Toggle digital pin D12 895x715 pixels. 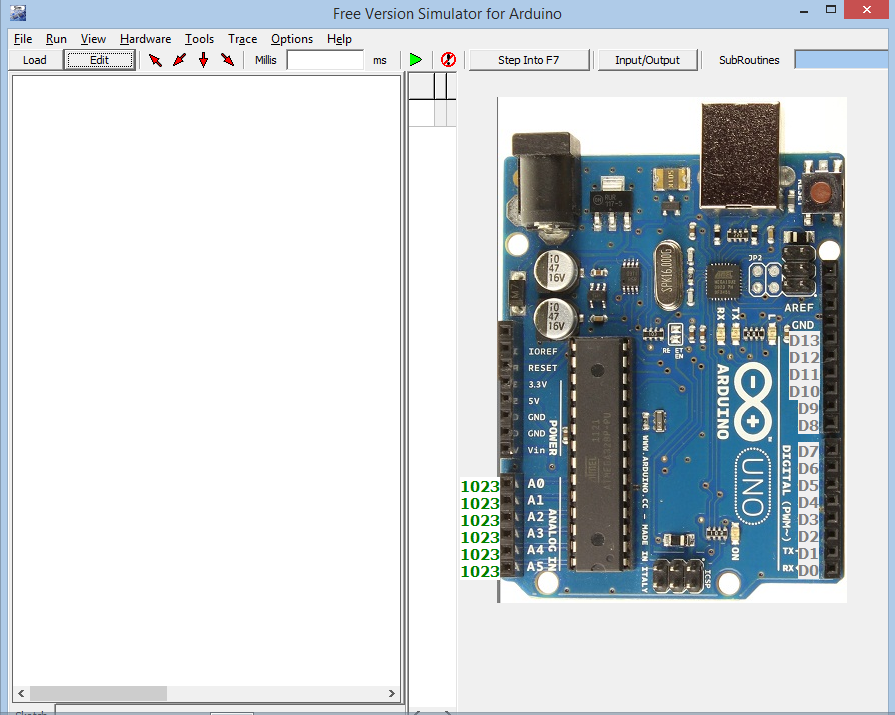point(804,358)
